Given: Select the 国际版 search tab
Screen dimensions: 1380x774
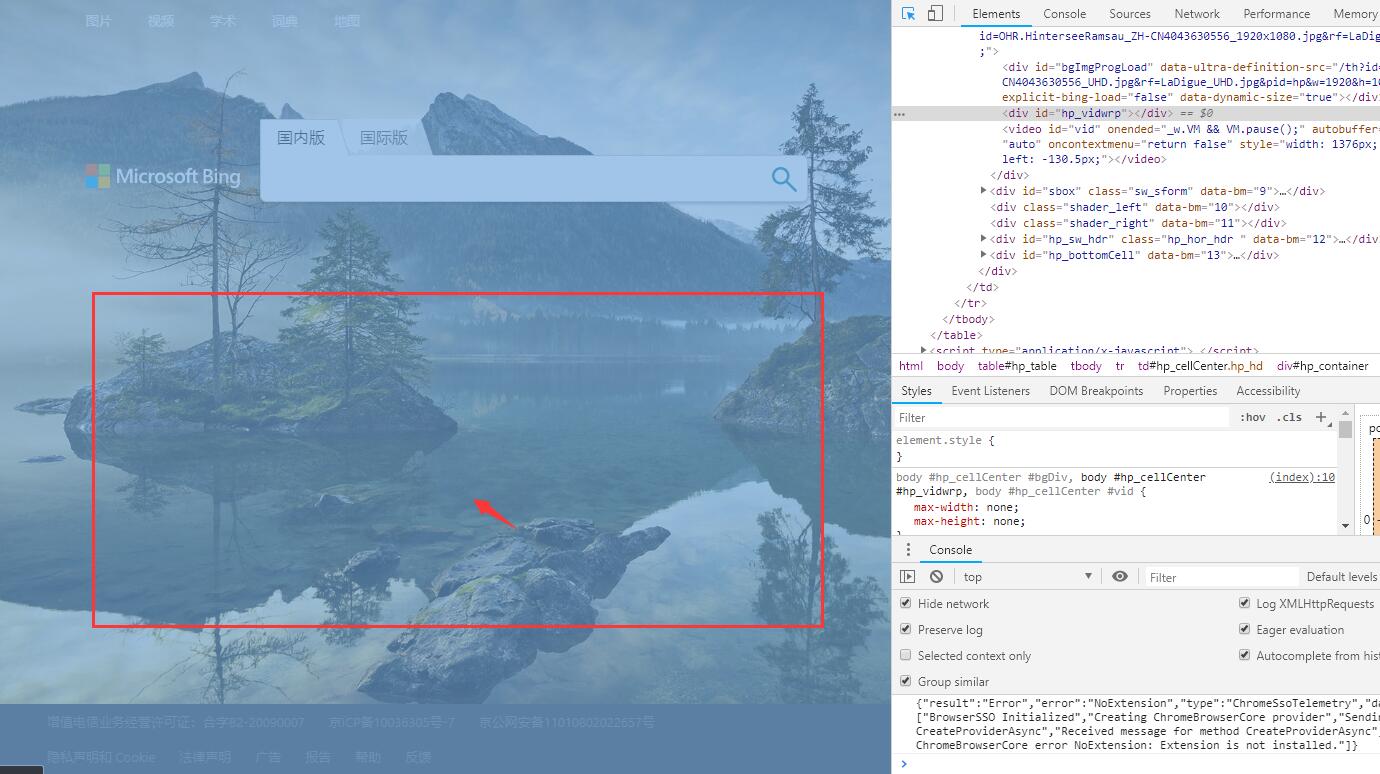Looking at the screenshot, I should pyautogui.click(x=384, y=138).
